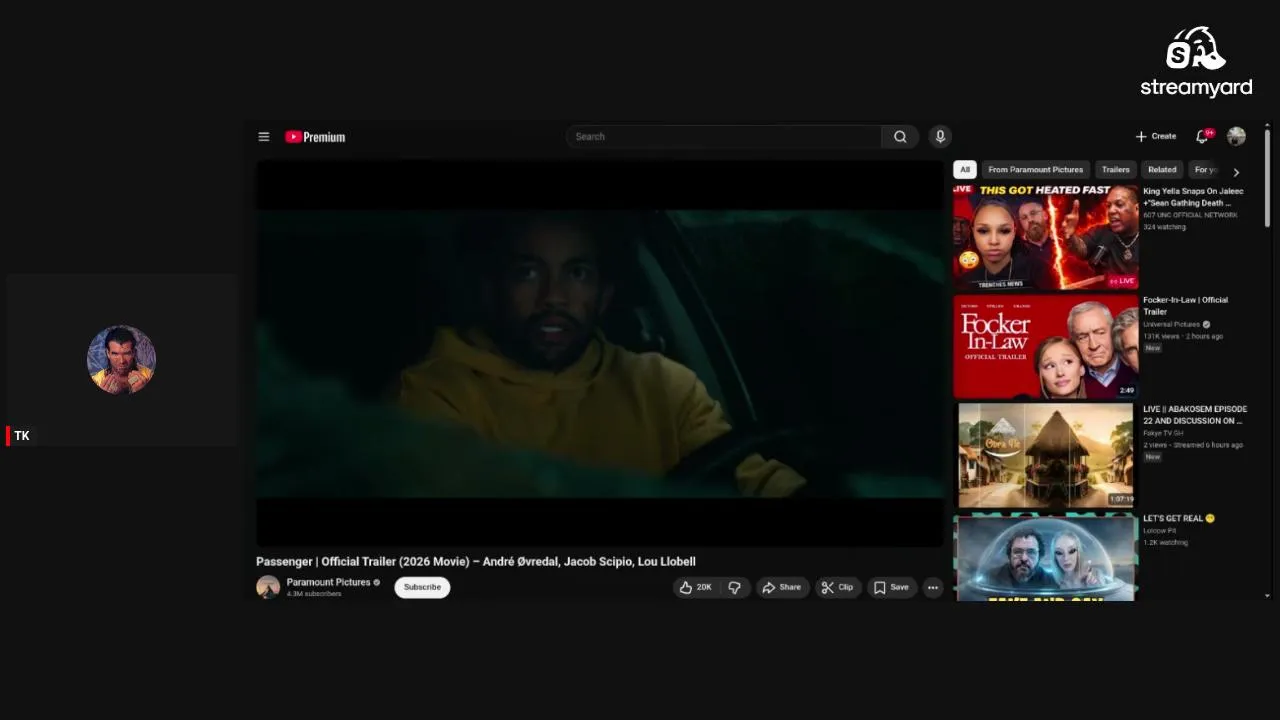Click the TK participant avatar

coord(121,360)
